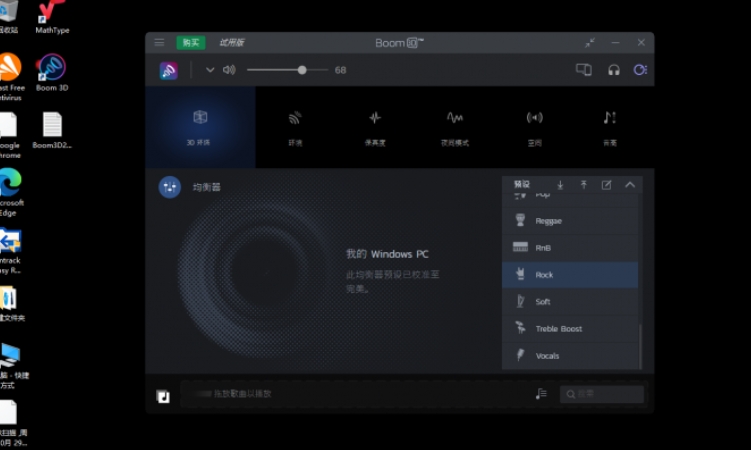Select the Ambience effect tab
Image resolution: width=751 pixels, height=450 pixels.
point(295,127)
